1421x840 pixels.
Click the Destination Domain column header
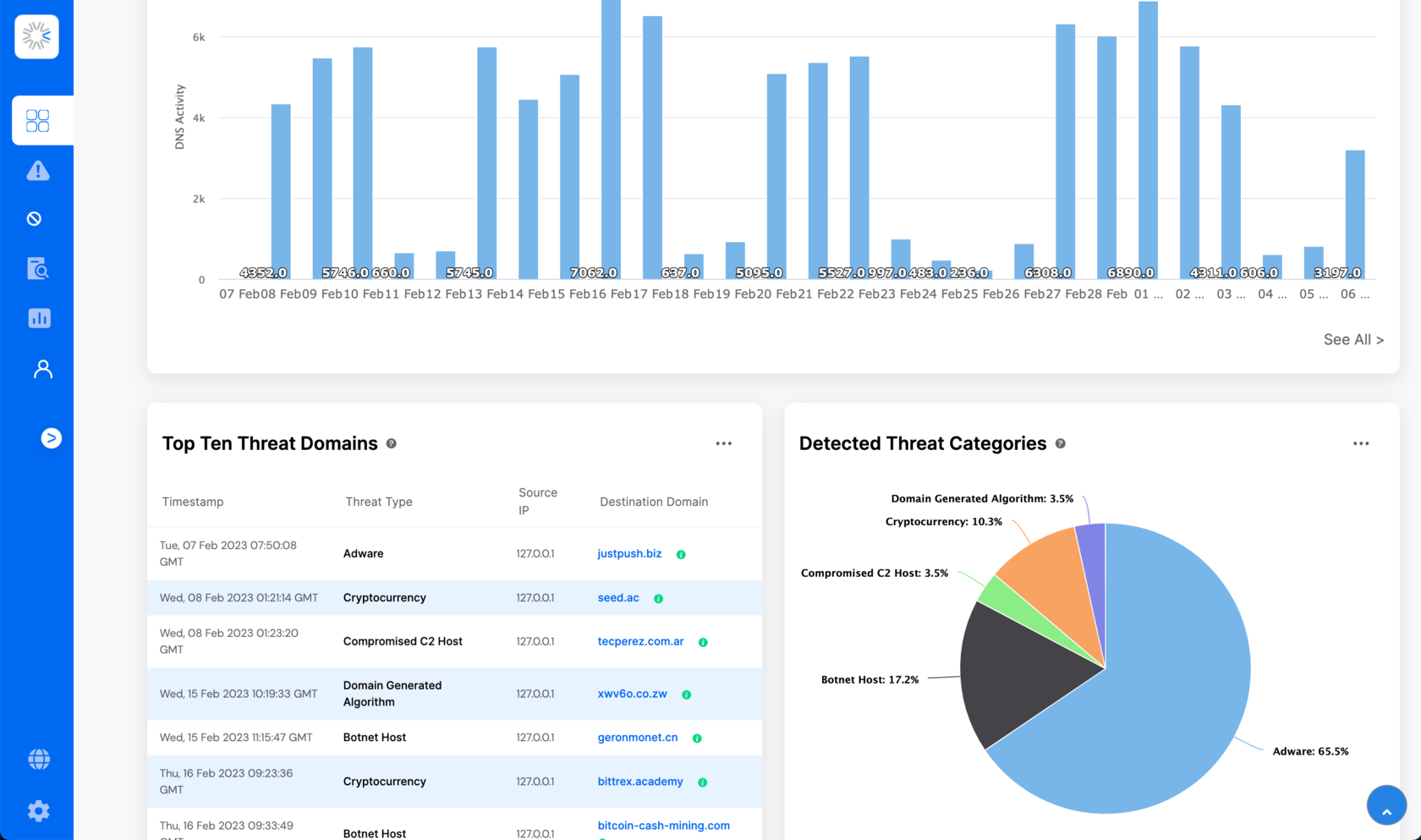coord(654,502)
